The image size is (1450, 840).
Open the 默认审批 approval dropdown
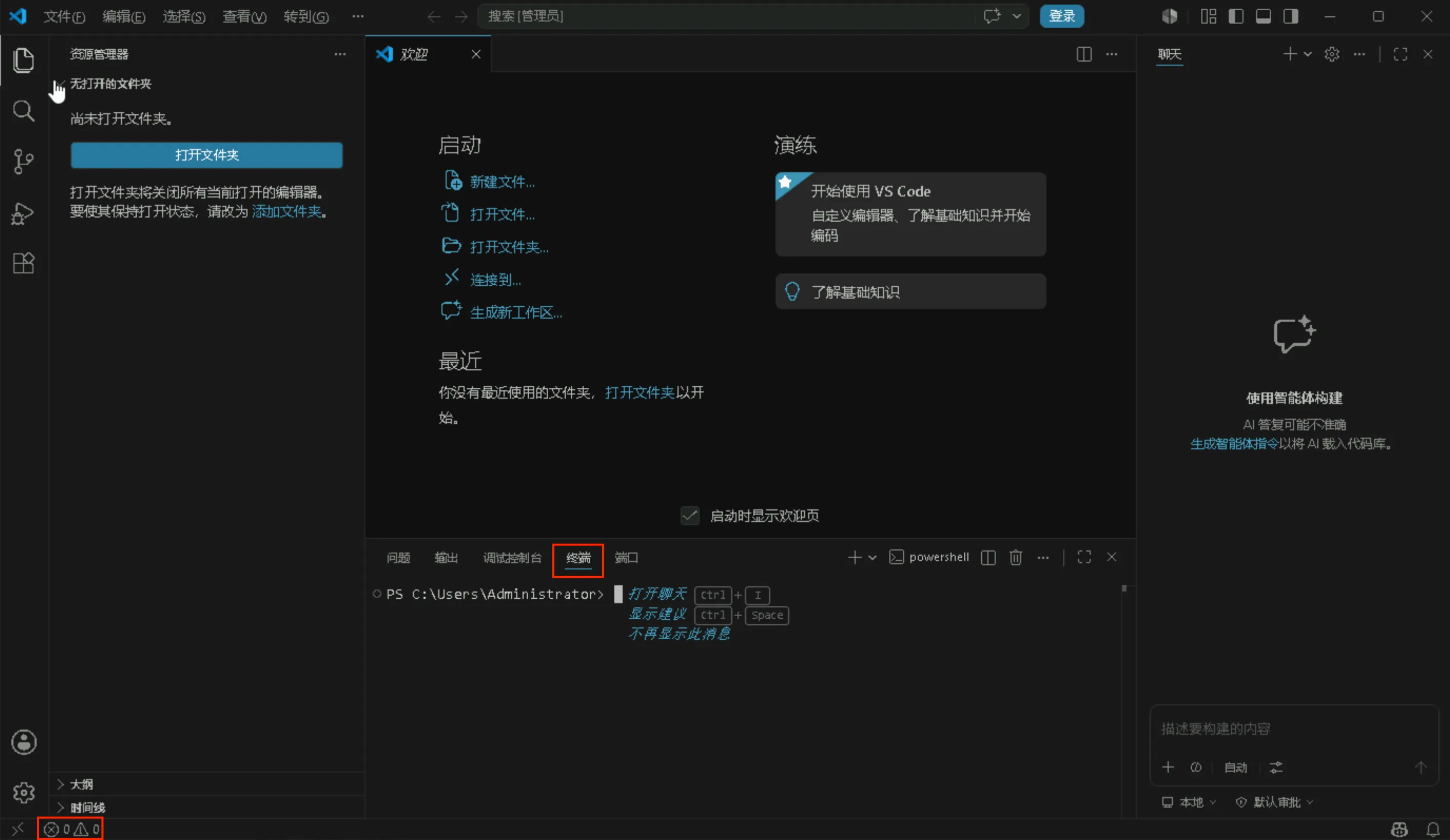tap(1274, 802)
